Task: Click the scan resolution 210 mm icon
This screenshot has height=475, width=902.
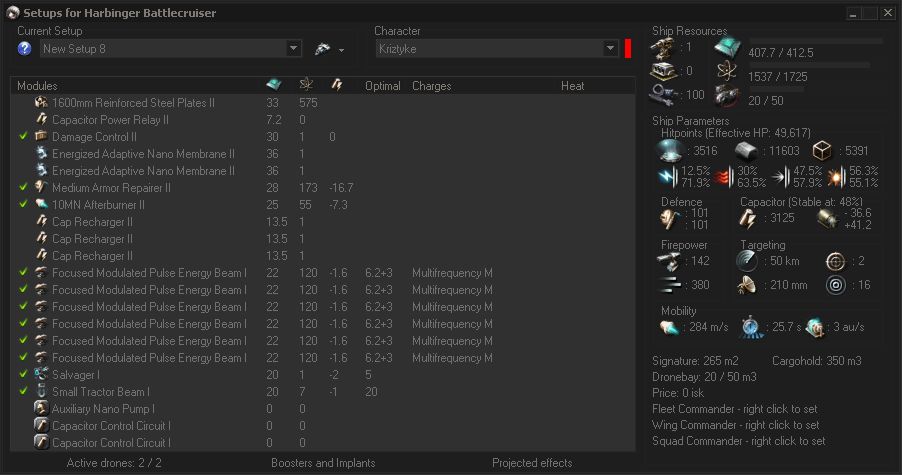Action: pyautogui.click(x=746, y=285)
